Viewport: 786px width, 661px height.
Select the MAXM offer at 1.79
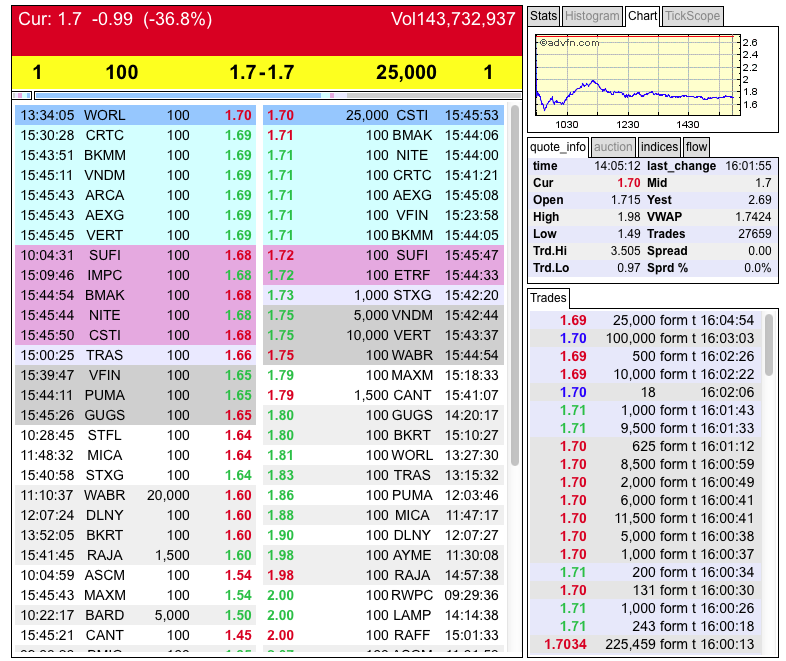click(x=383, y=375)
